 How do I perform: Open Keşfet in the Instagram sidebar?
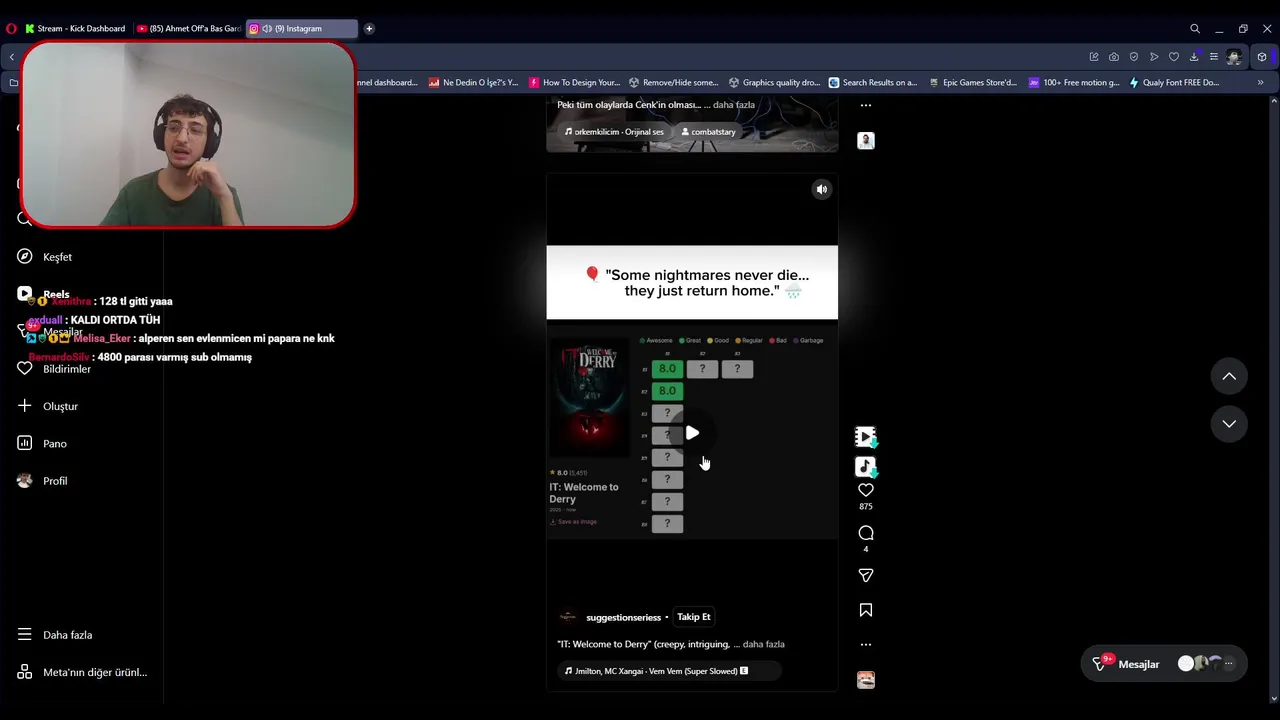coord(57,257)
